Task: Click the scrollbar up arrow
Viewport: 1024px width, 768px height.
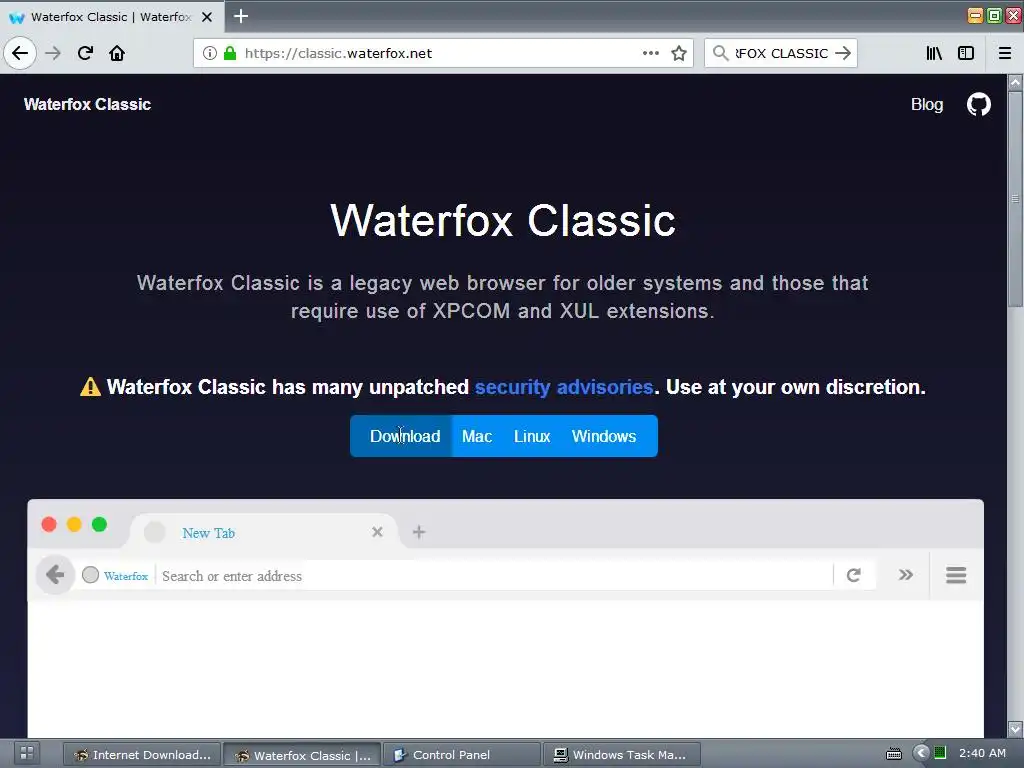Action: 1016,82
